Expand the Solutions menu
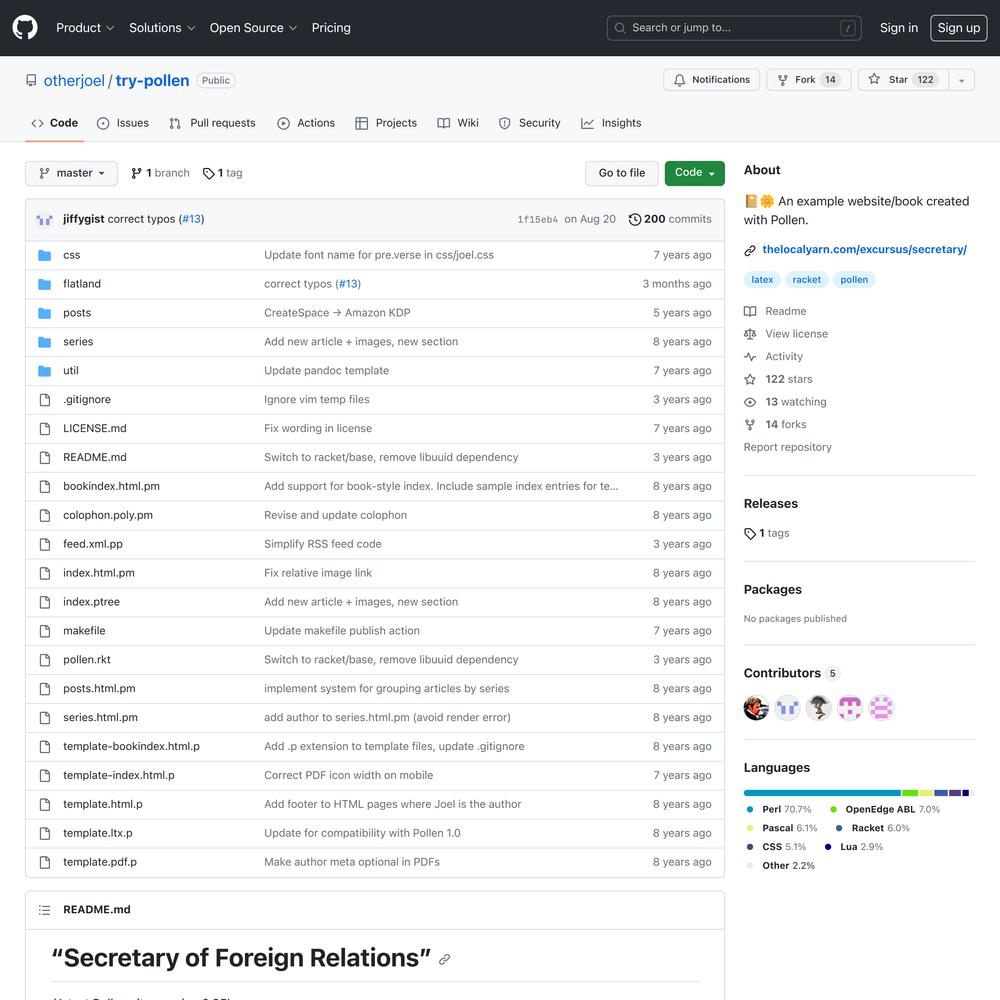This screenshot has height=1000, width=1000. point(162,27)
